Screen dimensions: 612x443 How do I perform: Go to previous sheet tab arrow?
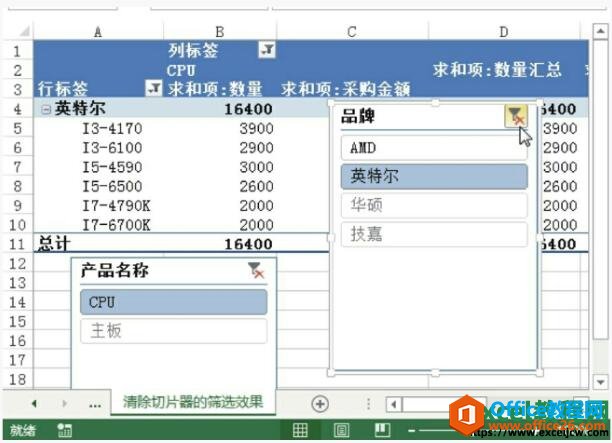pos(34,404)
